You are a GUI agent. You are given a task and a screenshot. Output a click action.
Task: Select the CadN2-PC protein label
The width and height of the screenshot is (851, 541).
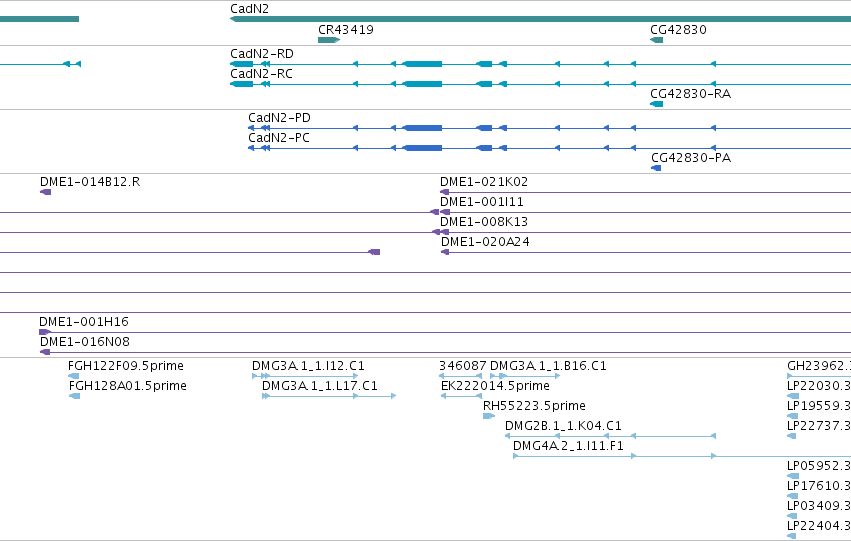tap(279, 138)
